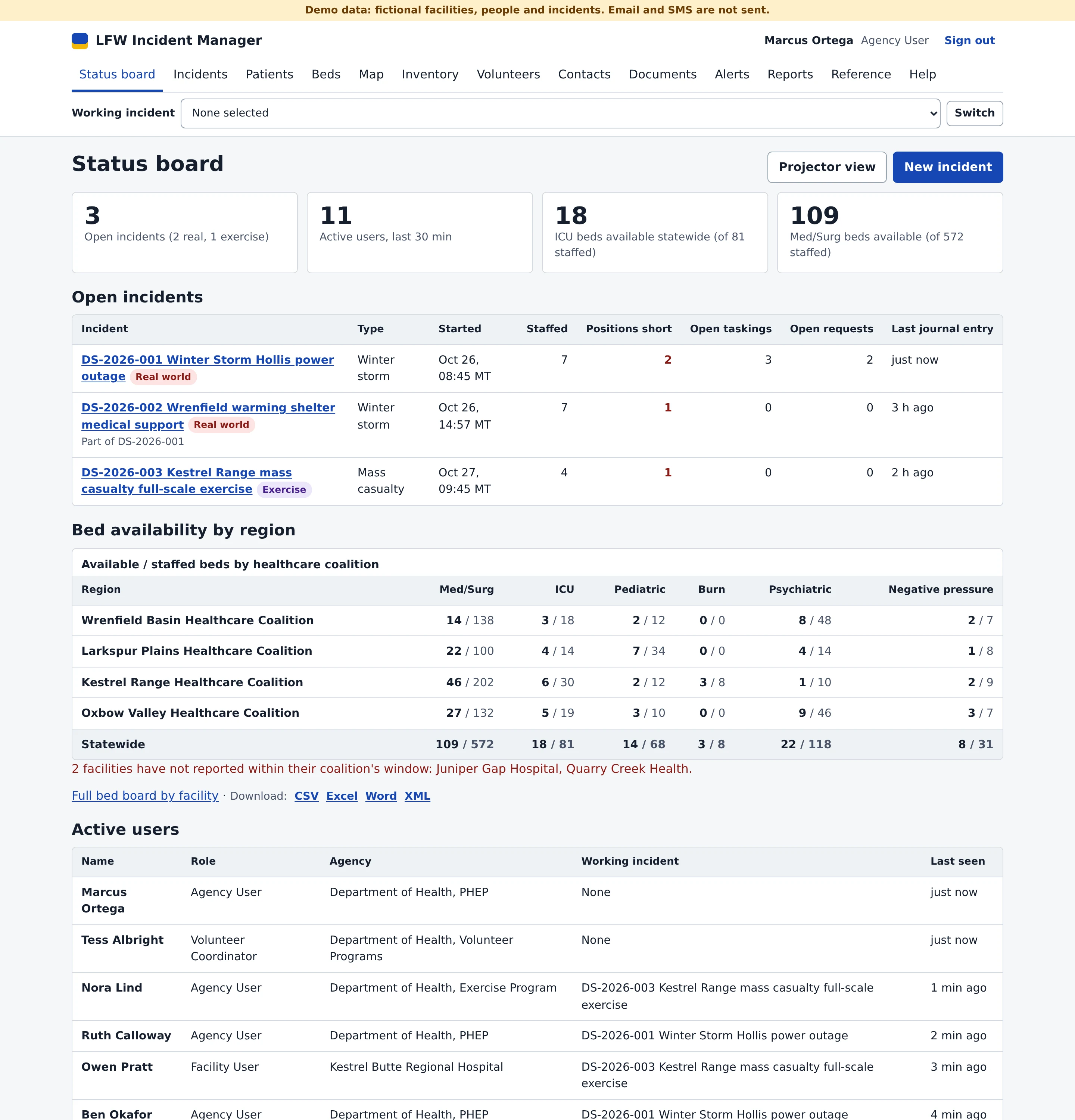
Task: Click Tess Albright in Active users
Action: pyautogui.click(x=122, y=940)
